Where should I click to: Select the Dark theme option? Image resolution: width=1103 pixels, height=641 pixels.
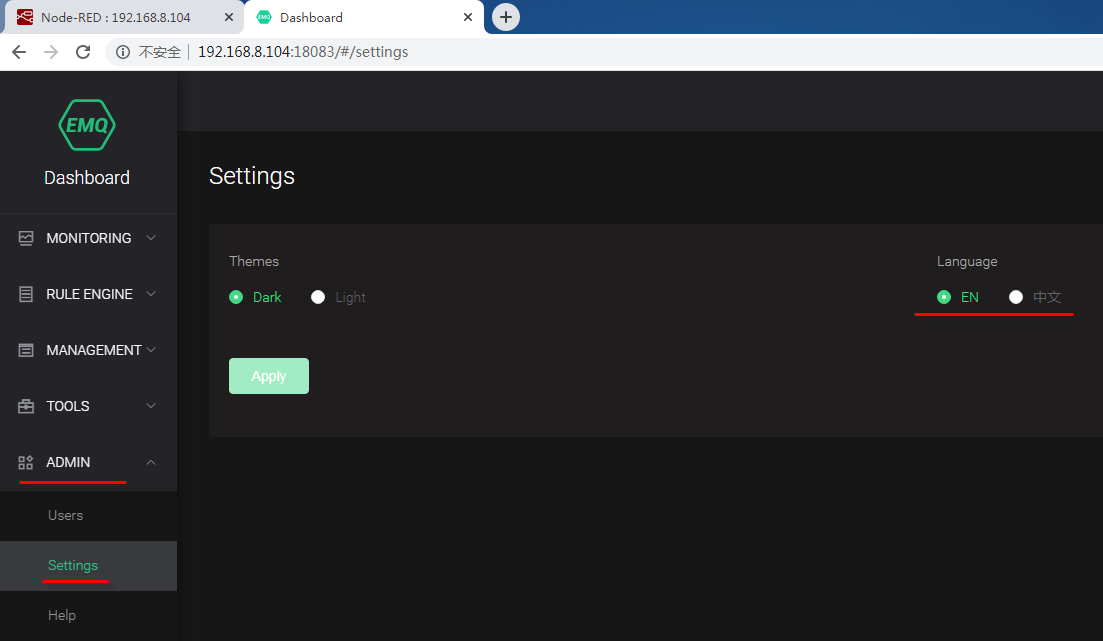pyautogui.click(x=236, y=297)
